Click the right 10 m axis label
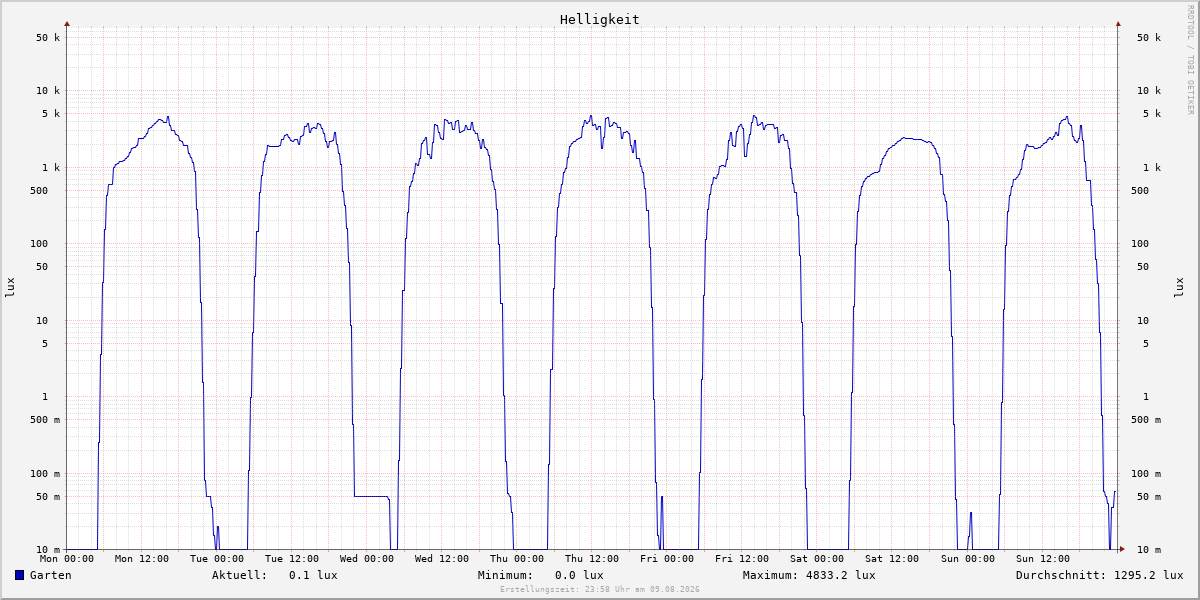This screenshot has width=1200, height=600. (x=1149, y=550)
